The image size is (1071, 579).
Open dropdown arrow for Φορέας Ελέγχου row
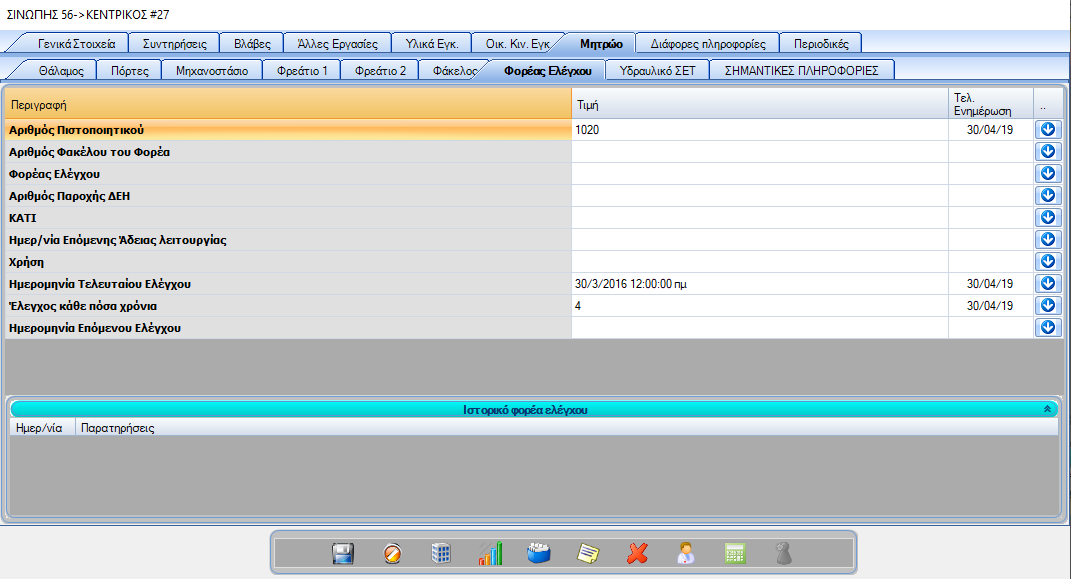pyautogui.click(x=1048, y=174)
